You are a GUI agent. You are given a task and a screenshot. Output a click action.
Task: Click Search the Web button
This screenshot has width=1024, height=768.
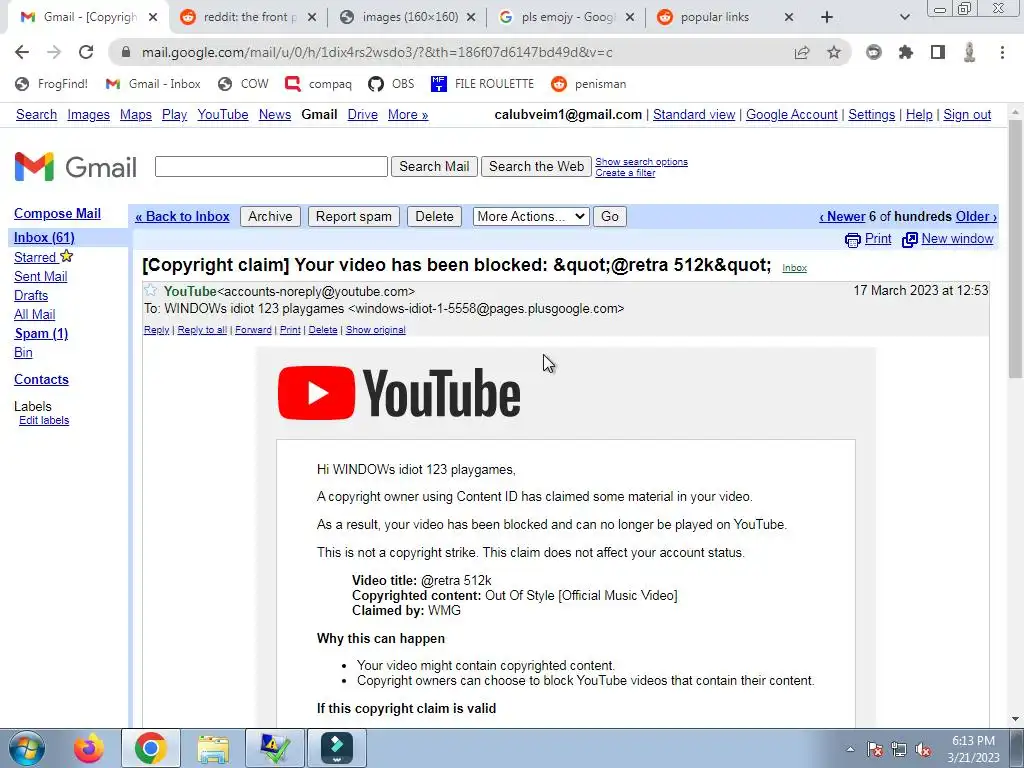pos(537,167)
